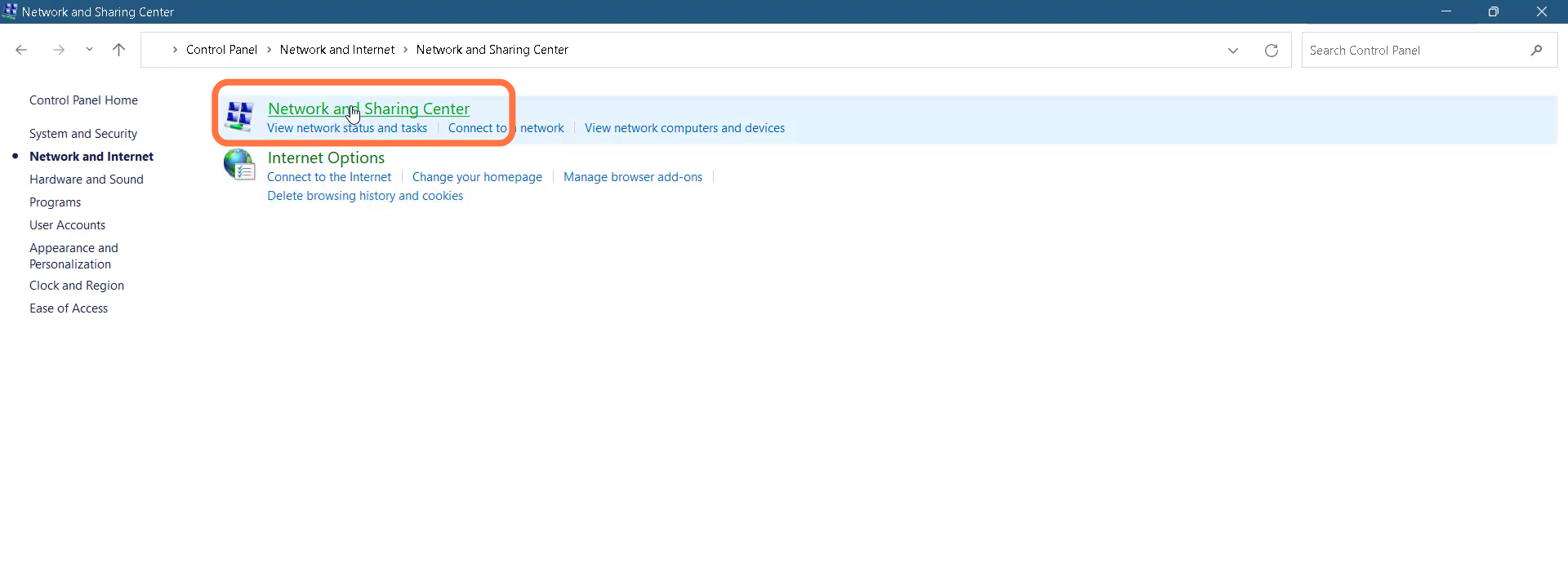This screenshot has height=581, width=1568.
Task: Open View network computers and devices
Action: coord(684,128)
